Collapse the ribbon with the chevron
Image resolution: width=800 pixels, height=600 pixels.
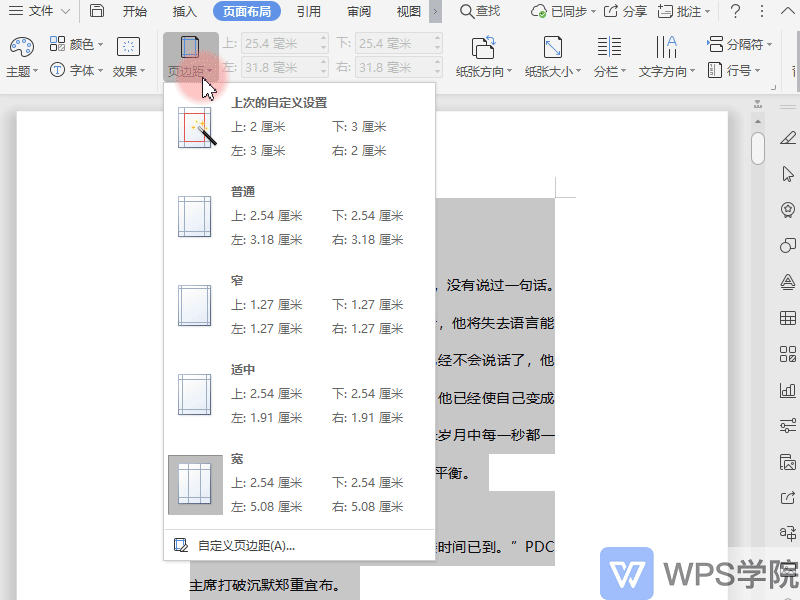pyautogui.click(x=787, y=11)
